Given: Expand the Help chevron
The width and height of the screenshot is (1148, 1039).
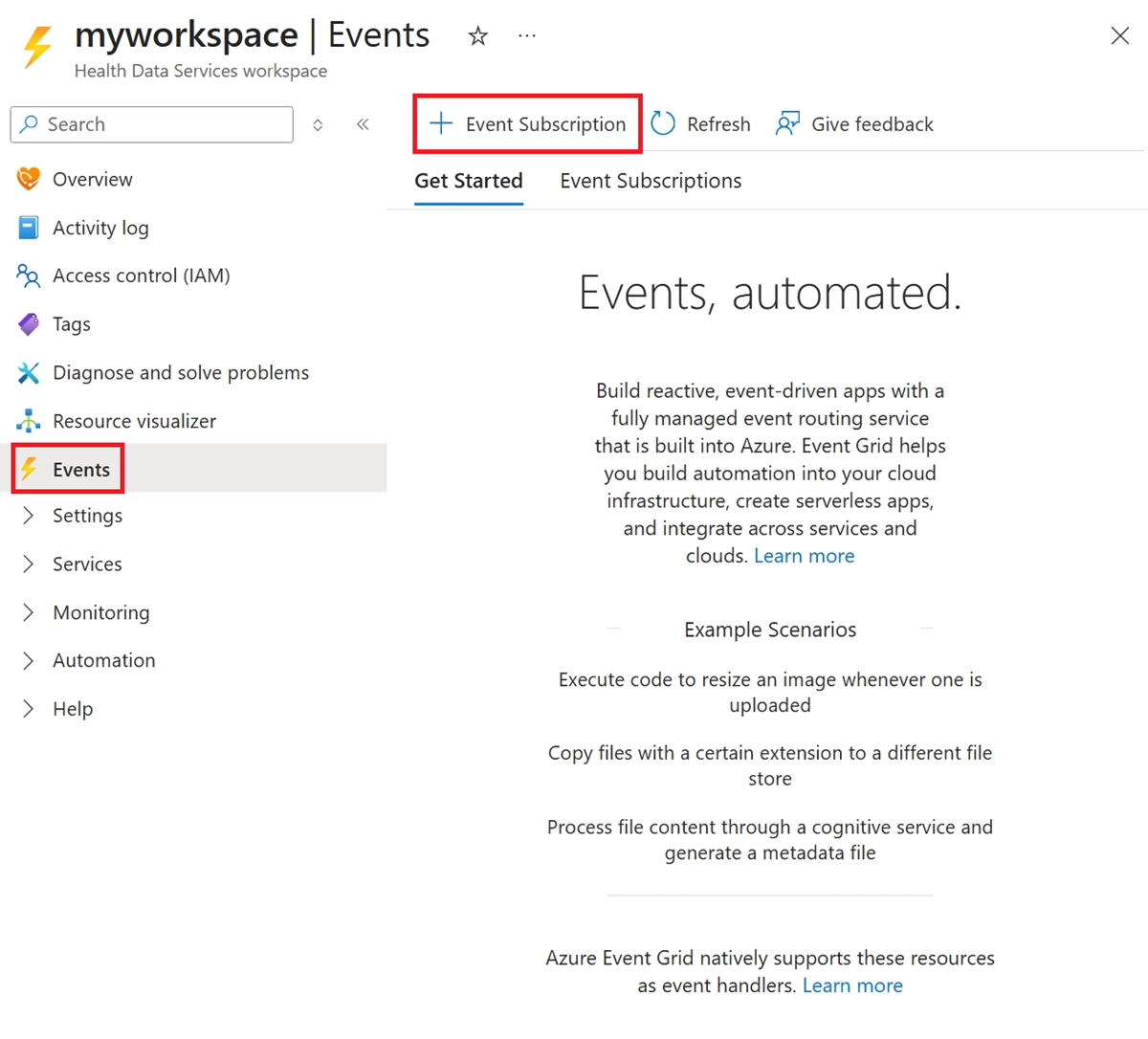Looking at the screenshot, I should click(x=29, y=709).
